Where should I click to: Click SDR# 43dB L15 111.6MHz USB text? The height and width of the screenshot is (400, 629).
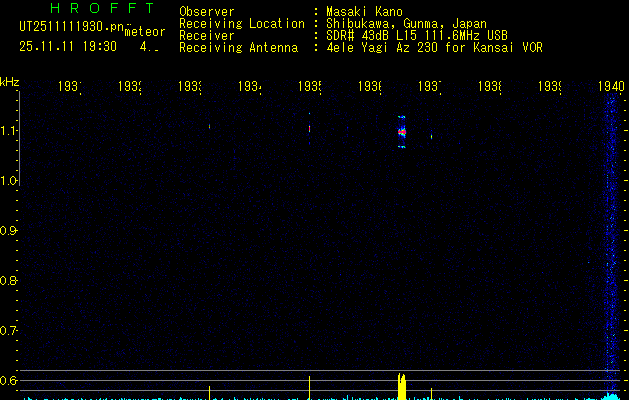point(417,36)
